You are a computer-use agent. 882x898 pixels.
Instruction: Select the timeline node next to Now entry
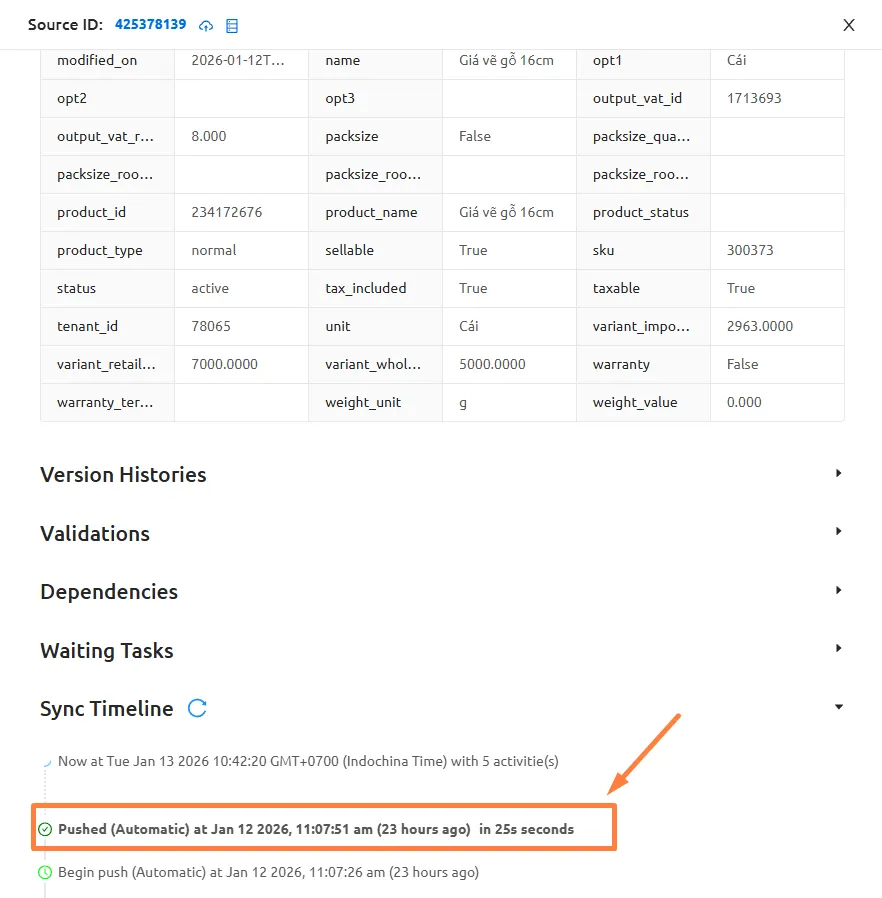coord(46,761)
